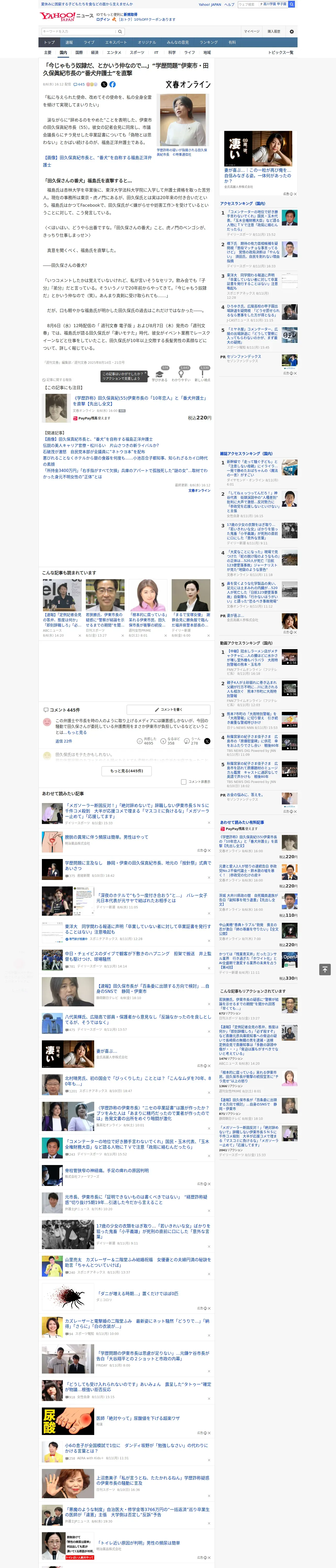
Task: Open settings via the gear icon
Action: click(x=292, y=31)
